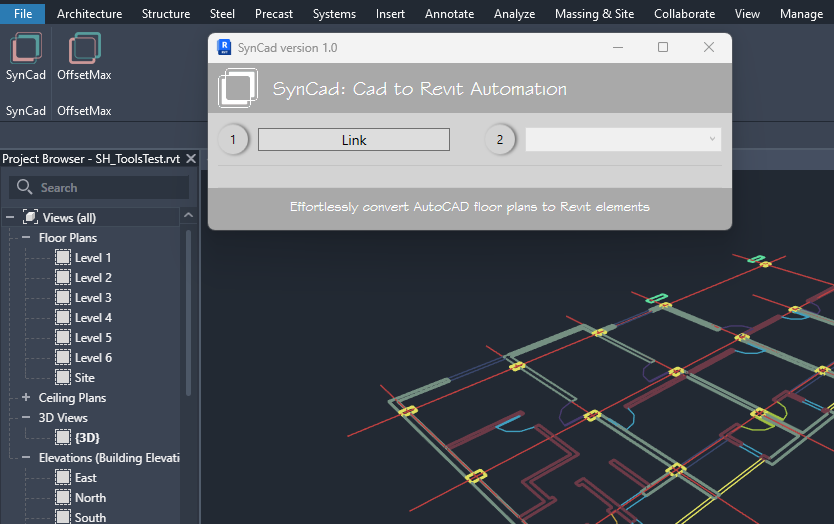
Task: Switch to the View ribbon tab
Action: pos(747,14)
